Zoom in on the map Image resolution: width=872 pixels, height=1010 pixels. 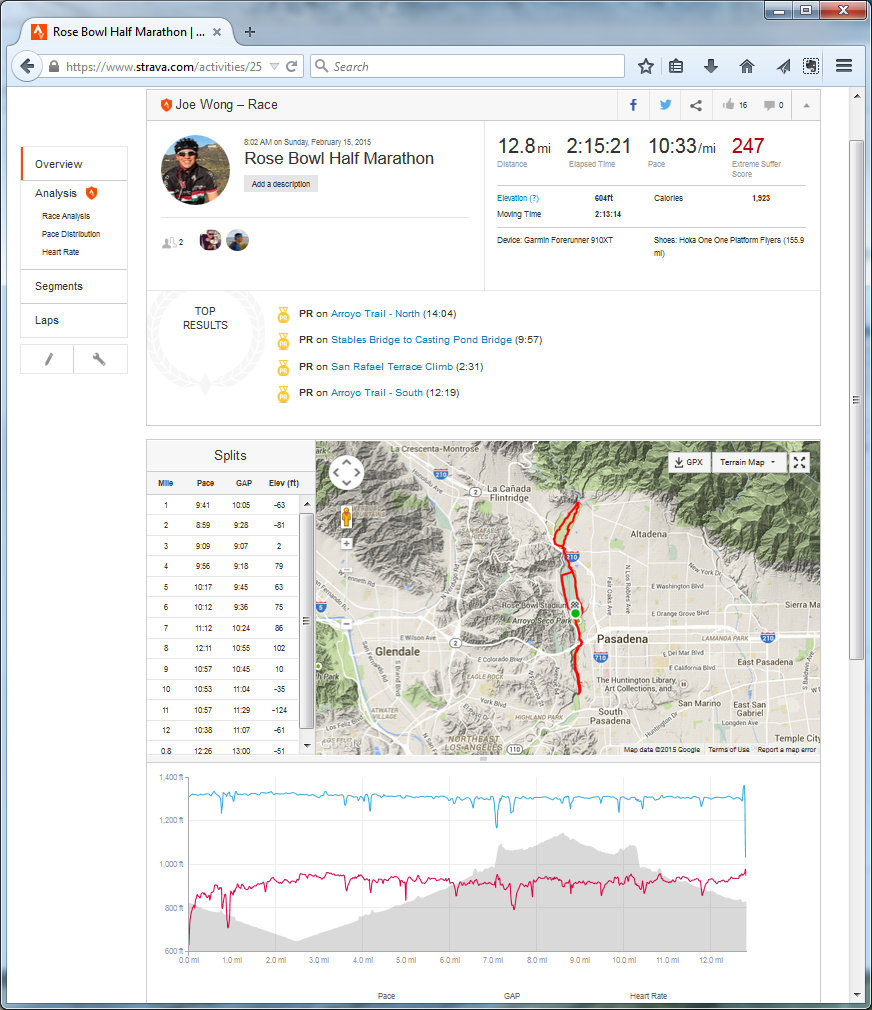pyautogui.click(x=347, y=544)
